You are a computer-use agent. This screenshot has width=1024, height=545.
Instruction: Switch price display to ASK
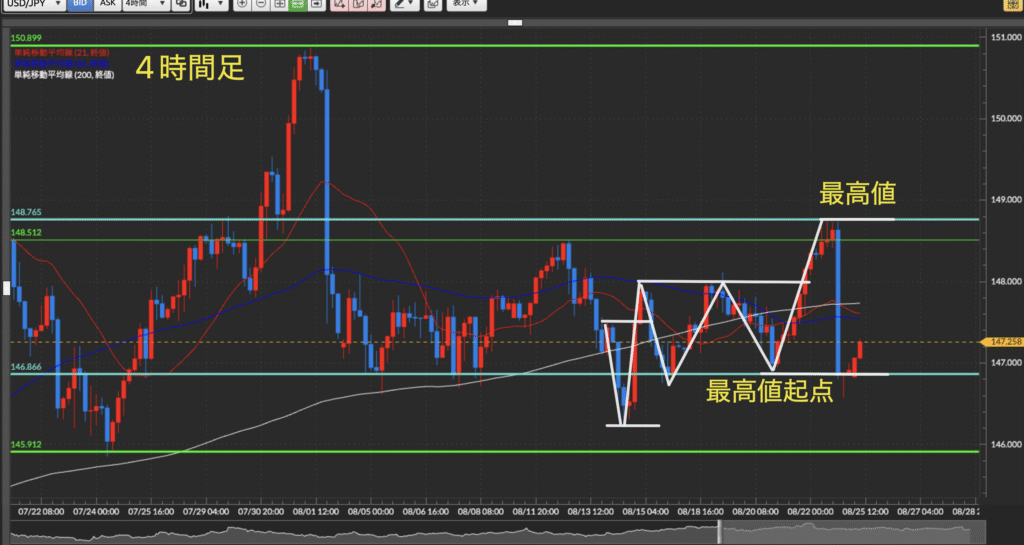click(x=107, y=4)
